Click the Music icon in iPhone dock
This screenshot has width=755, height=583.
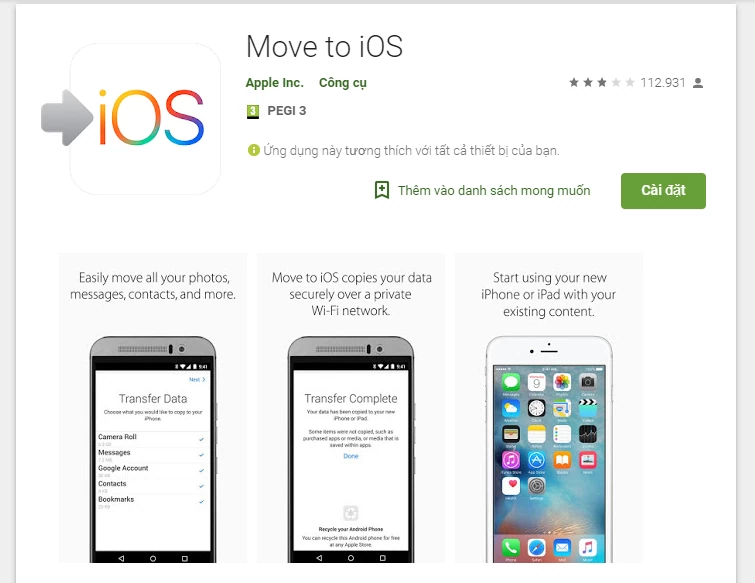pyautogui.click(x=587, y=547)
